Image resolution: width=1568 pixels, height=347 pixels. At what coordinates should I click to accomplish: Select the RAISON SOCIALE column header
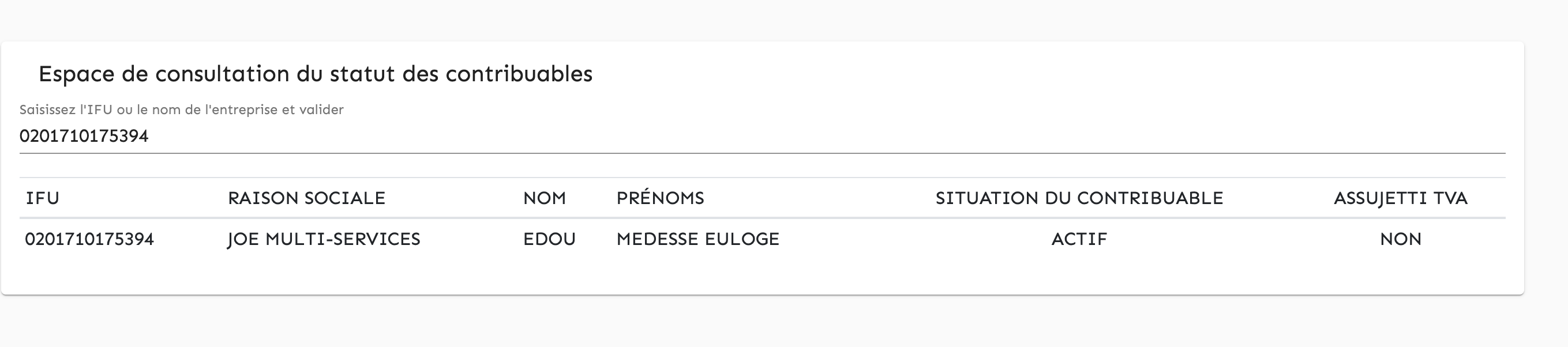point(306,198)
